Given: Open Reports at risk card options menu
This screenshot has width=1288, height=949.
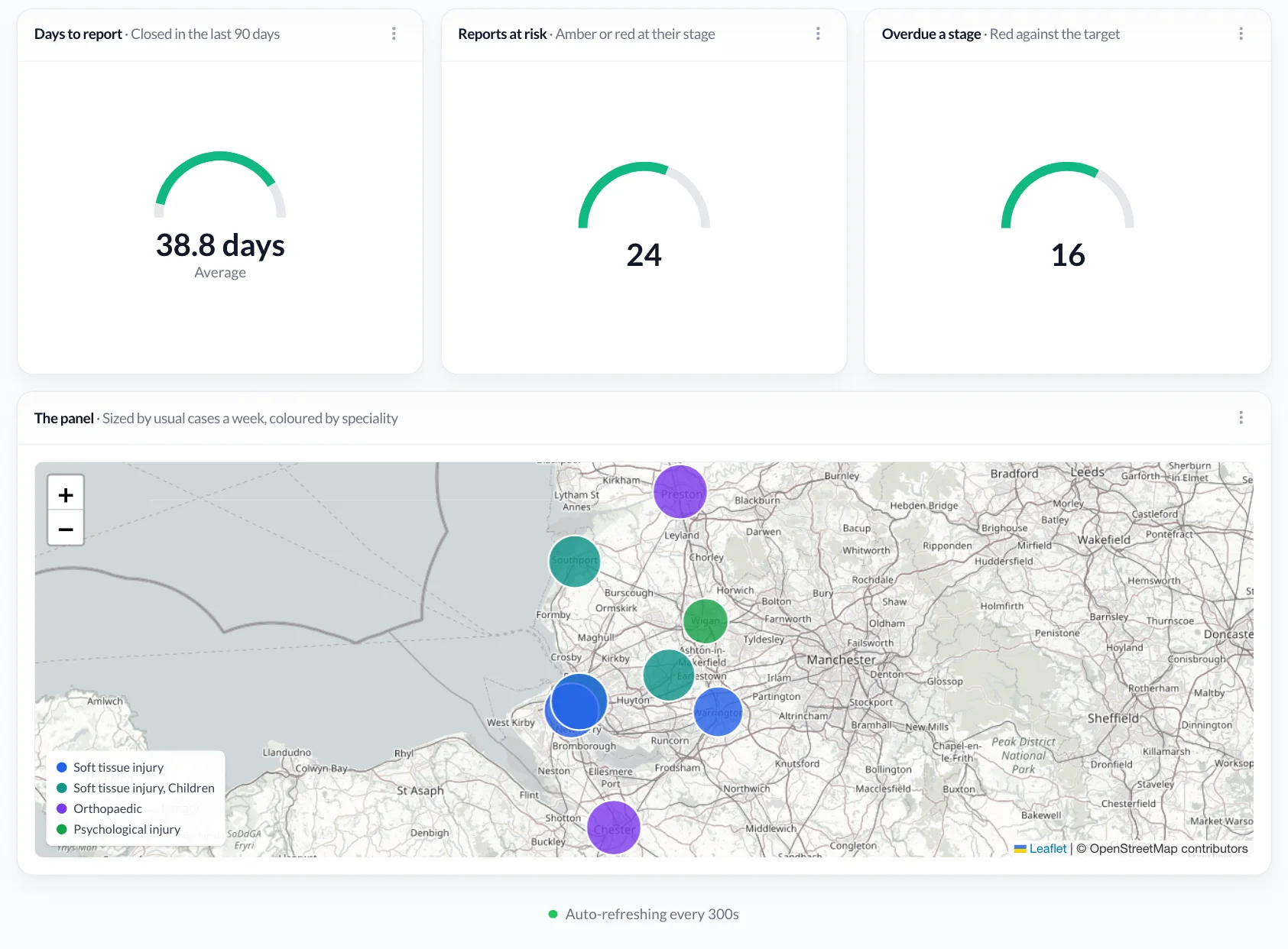Looking at the screenshot, I should coord(818,34).
